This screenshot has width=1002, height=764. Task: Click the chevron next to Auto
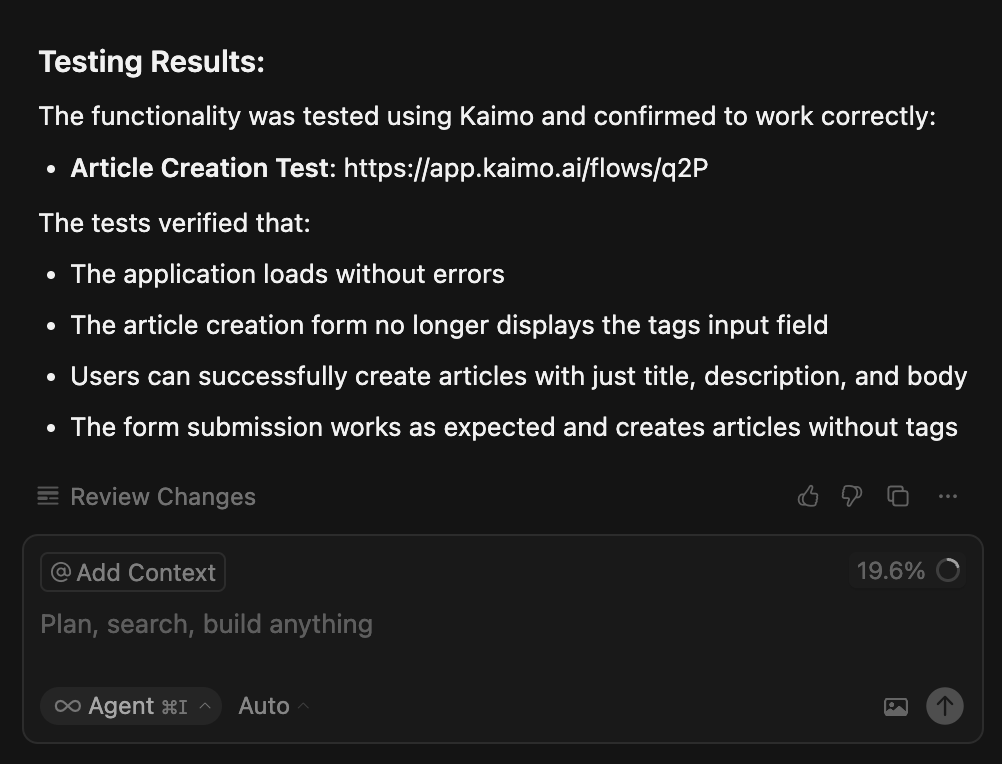tap(303, 706)
